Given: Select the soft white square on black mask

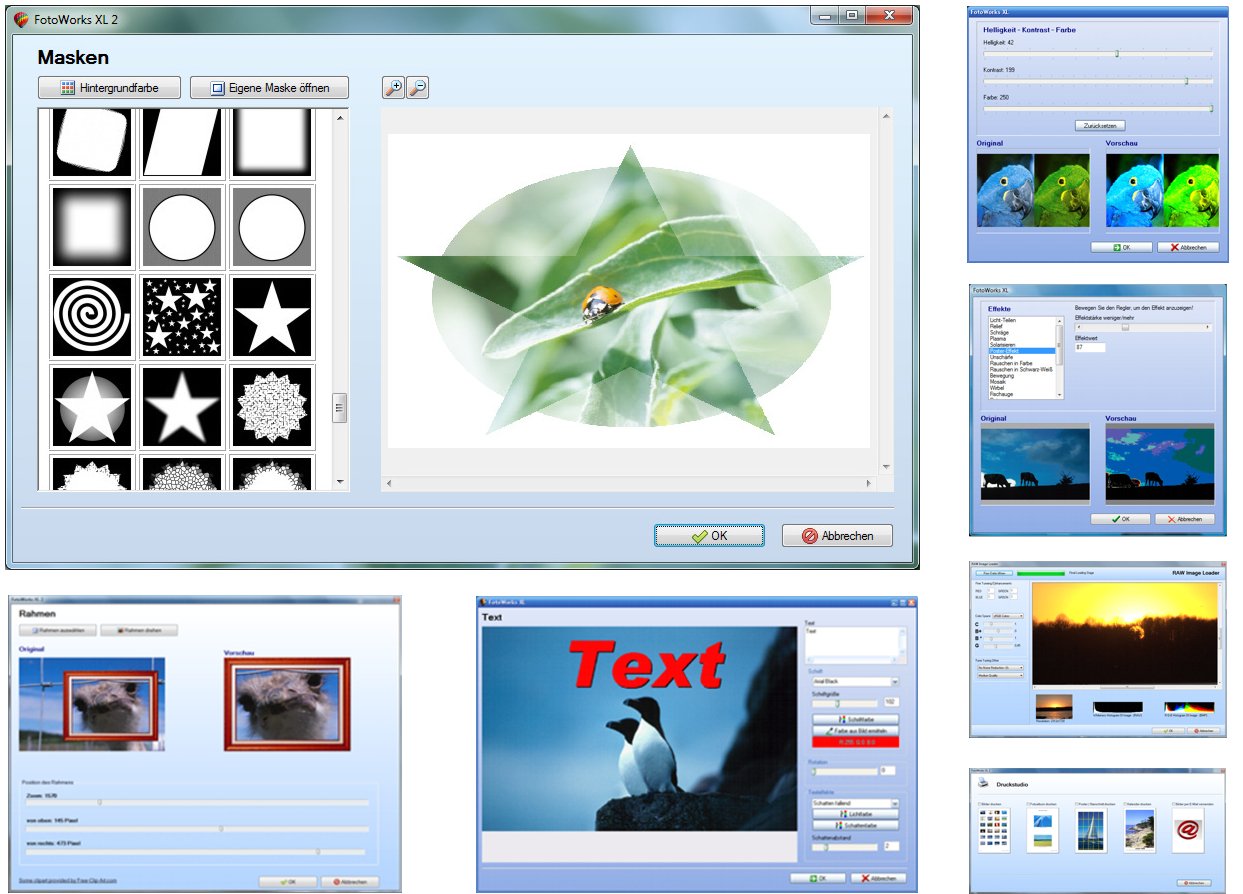Looking at the screenshot, I should [92, 227].
